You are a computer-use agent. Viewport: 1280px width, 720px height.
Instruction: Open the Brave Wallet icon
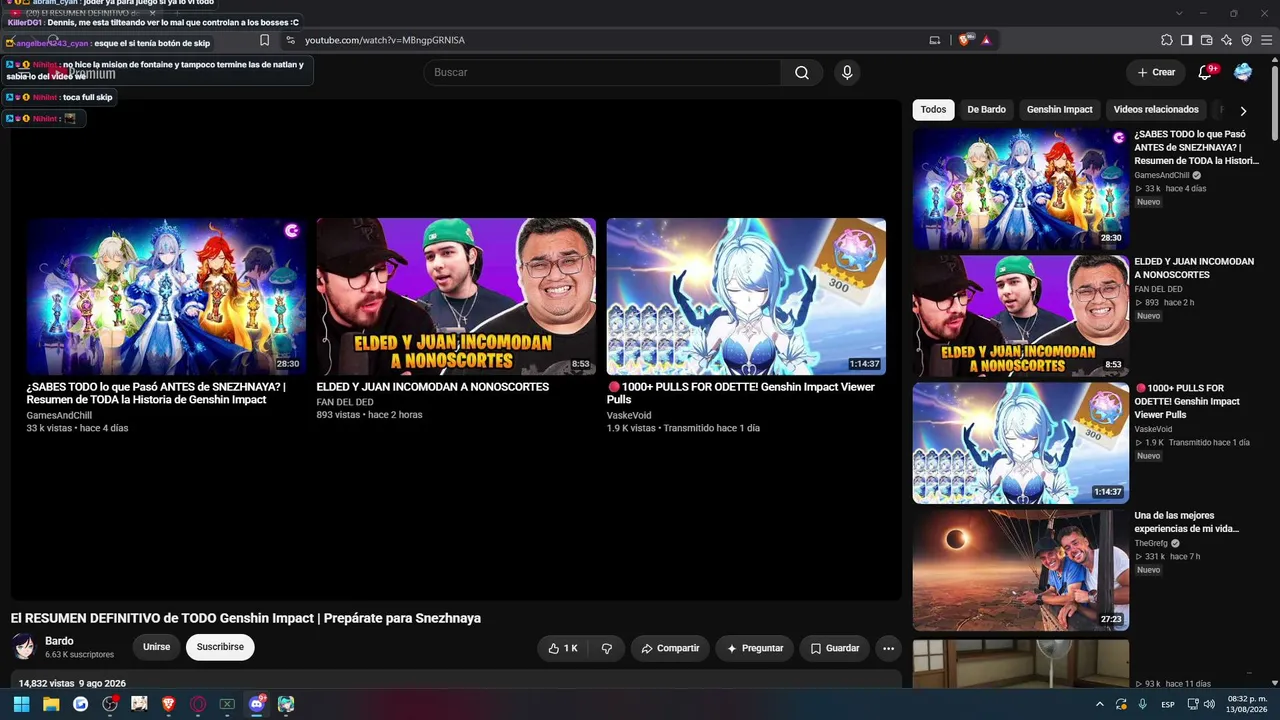[x=1206, y=40]
